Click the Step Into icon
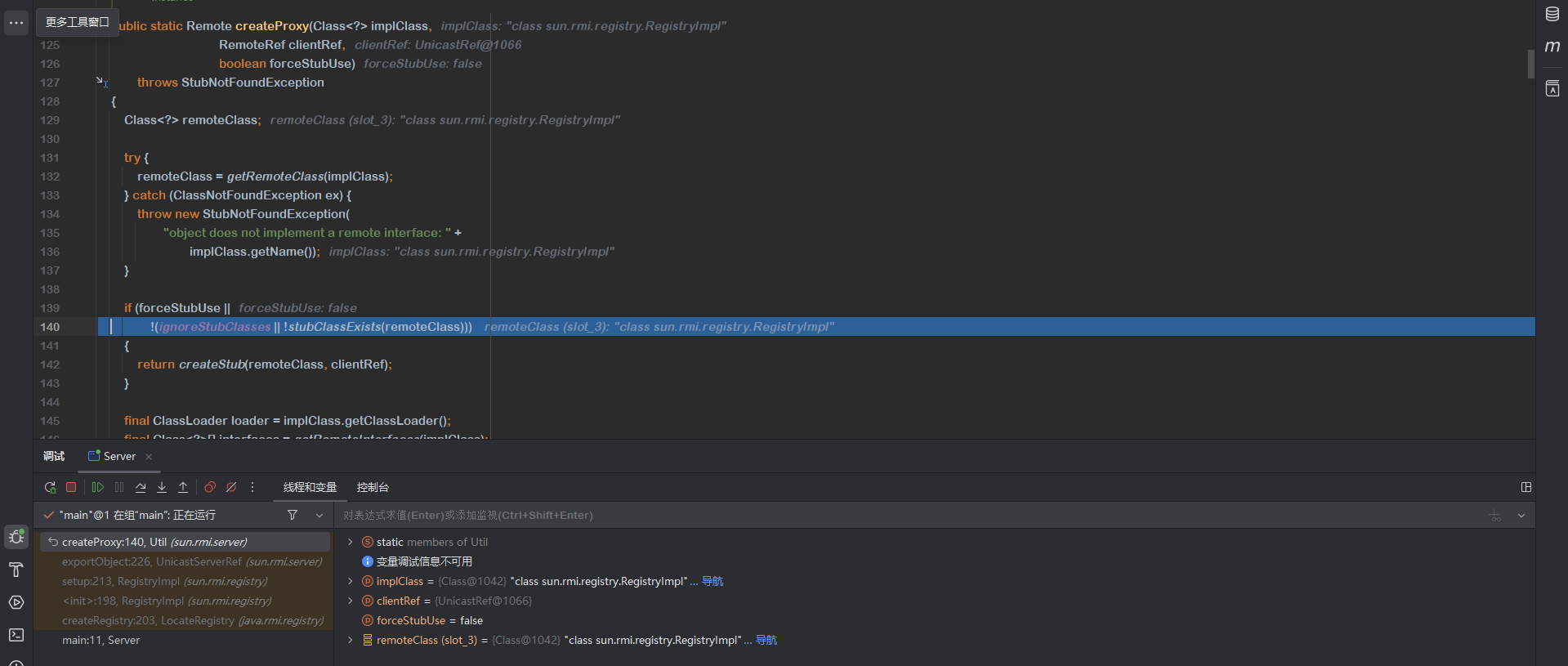Viewport: 1568px width, 666px height. coord(162,487)
